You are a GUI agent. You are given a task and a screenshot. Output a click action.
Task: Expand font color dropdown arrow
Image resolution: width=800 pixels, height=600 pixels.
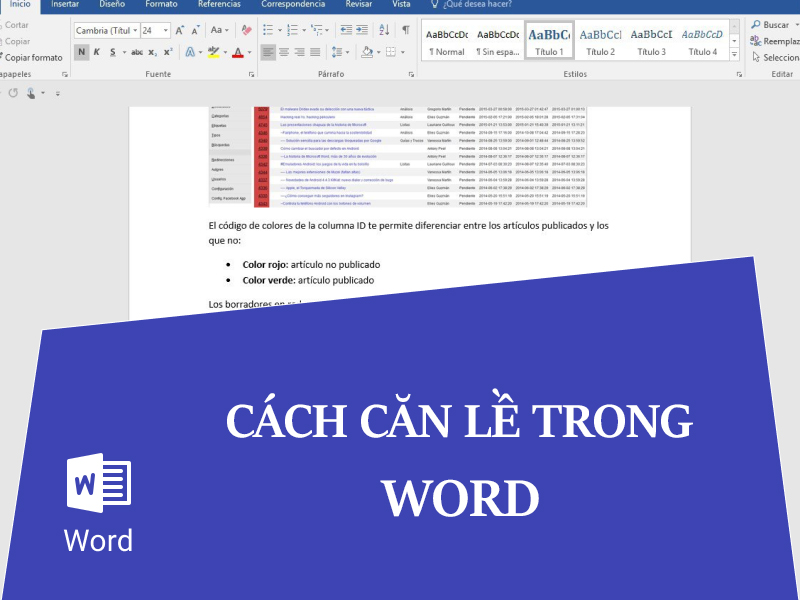click(249, 52)
